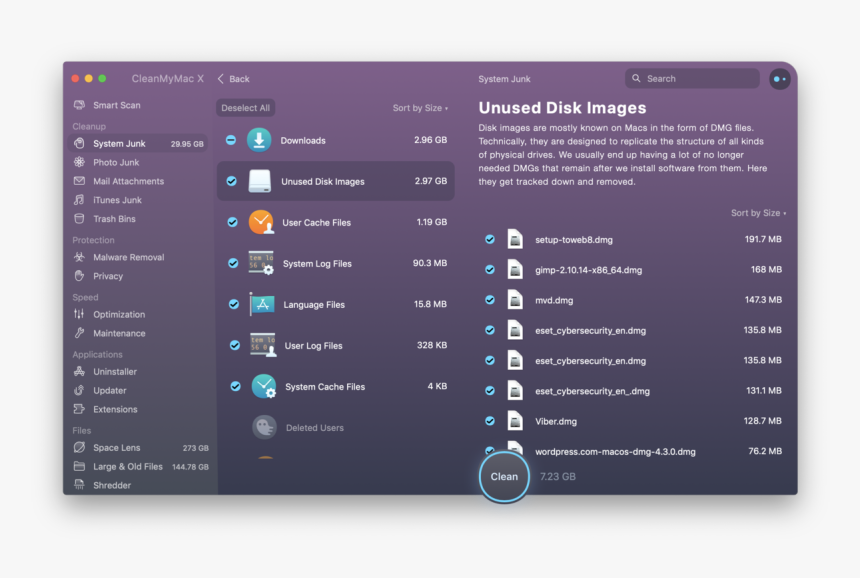Click the iTunes Junk music note icon
The image size is (860, 578).
[80, 200]
